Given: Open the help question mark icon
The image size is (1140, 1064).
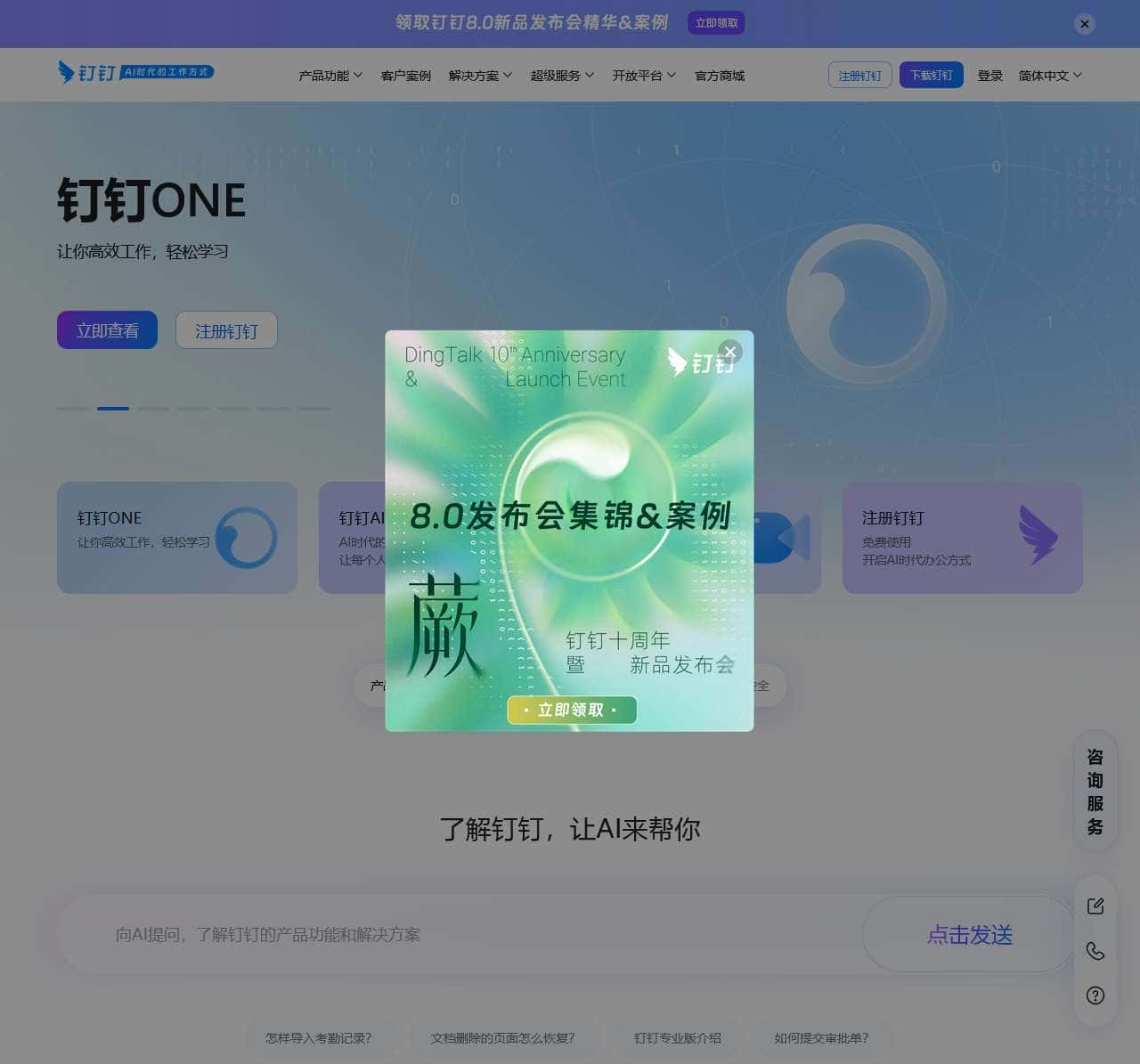Looking at the screenshot, I should 1095,995.
